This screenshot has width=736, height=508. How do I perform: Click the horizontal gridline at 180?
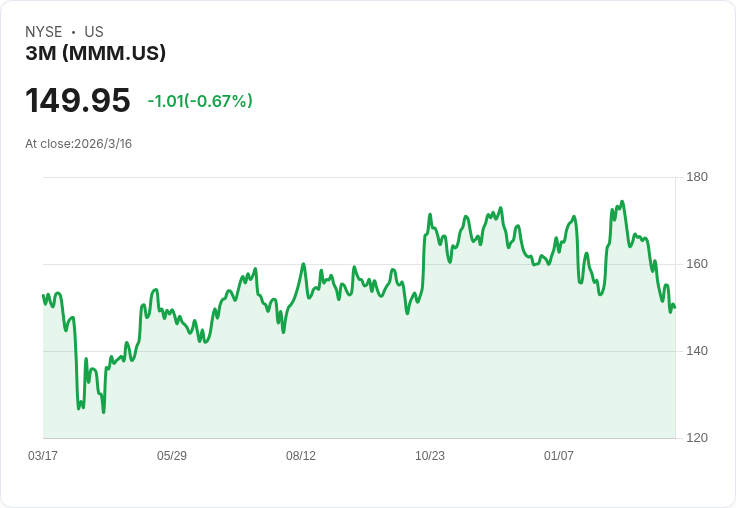pyautogui.click(x=360, y=178)
